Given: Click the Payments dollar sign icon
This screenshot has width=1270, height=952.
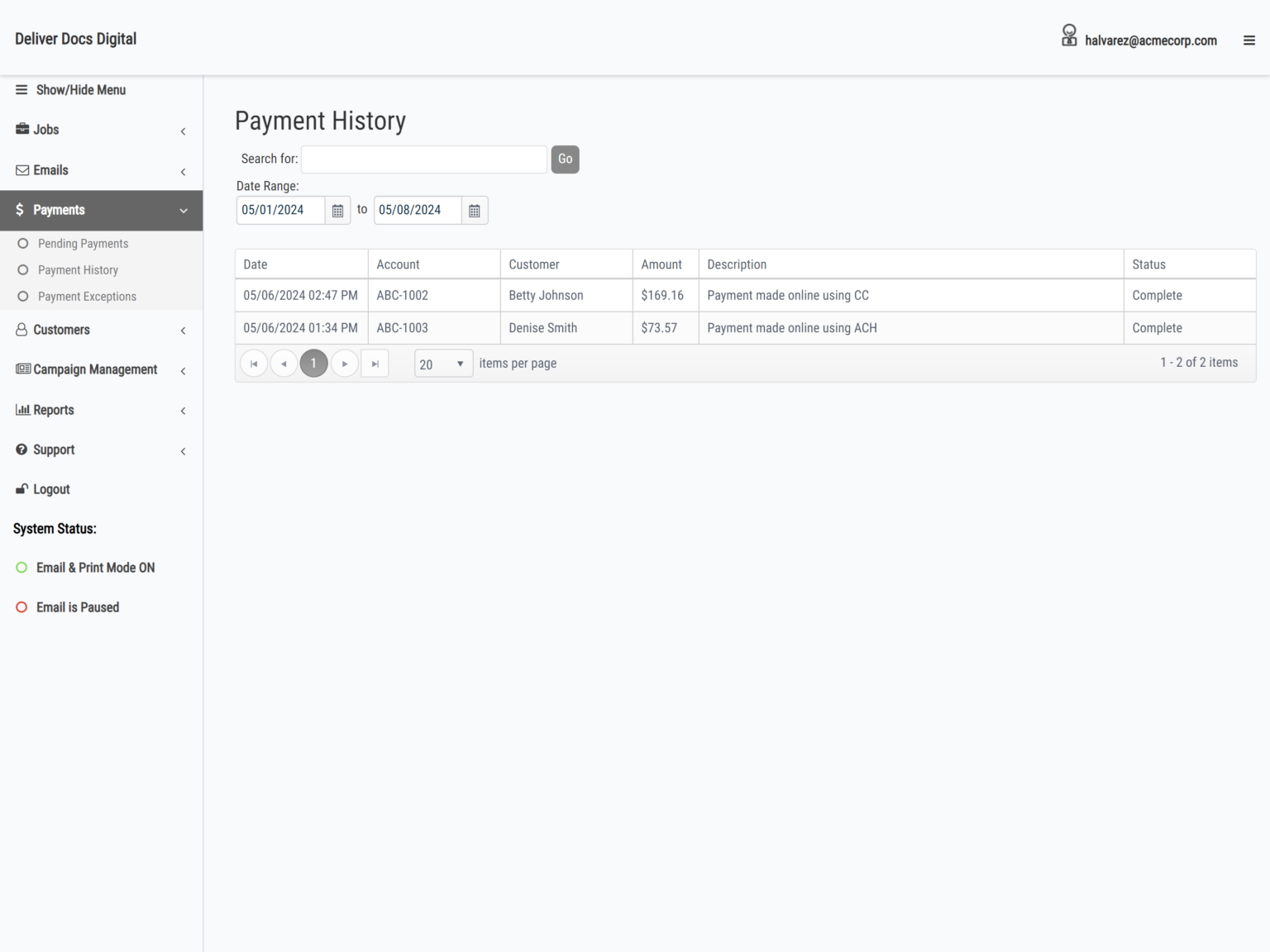Looking at the screenshot, I should tap(20, 210).
